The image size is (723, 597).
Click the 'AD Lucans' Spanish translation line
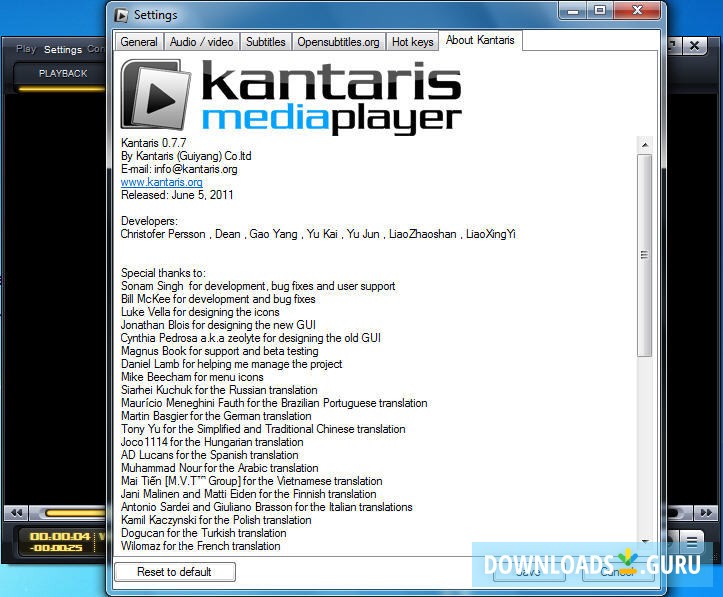coord(210,455)
